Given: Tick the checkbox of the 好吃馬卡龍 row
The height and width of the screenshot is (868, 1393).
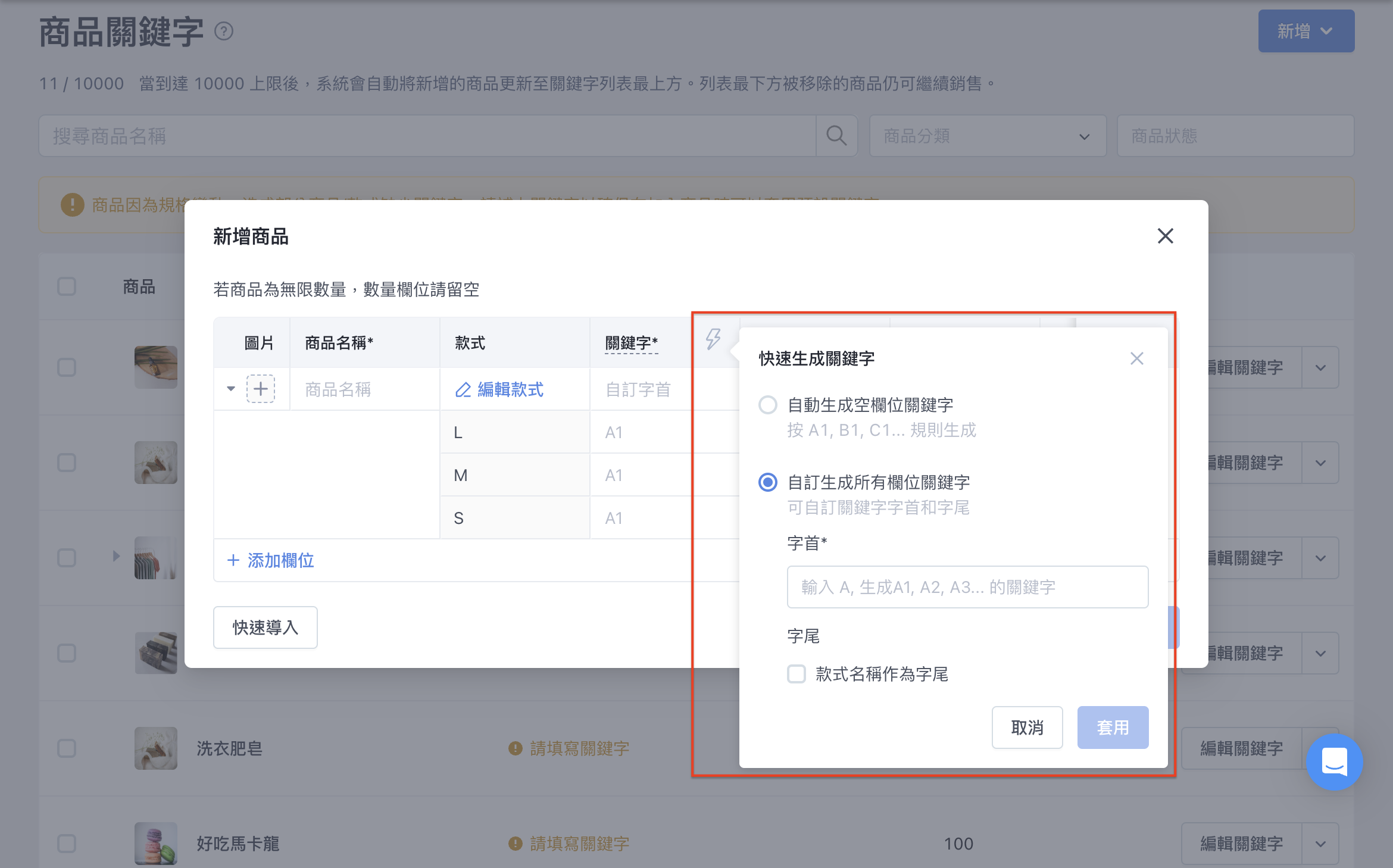Looking at the screenshot, I should click(67, 844).
